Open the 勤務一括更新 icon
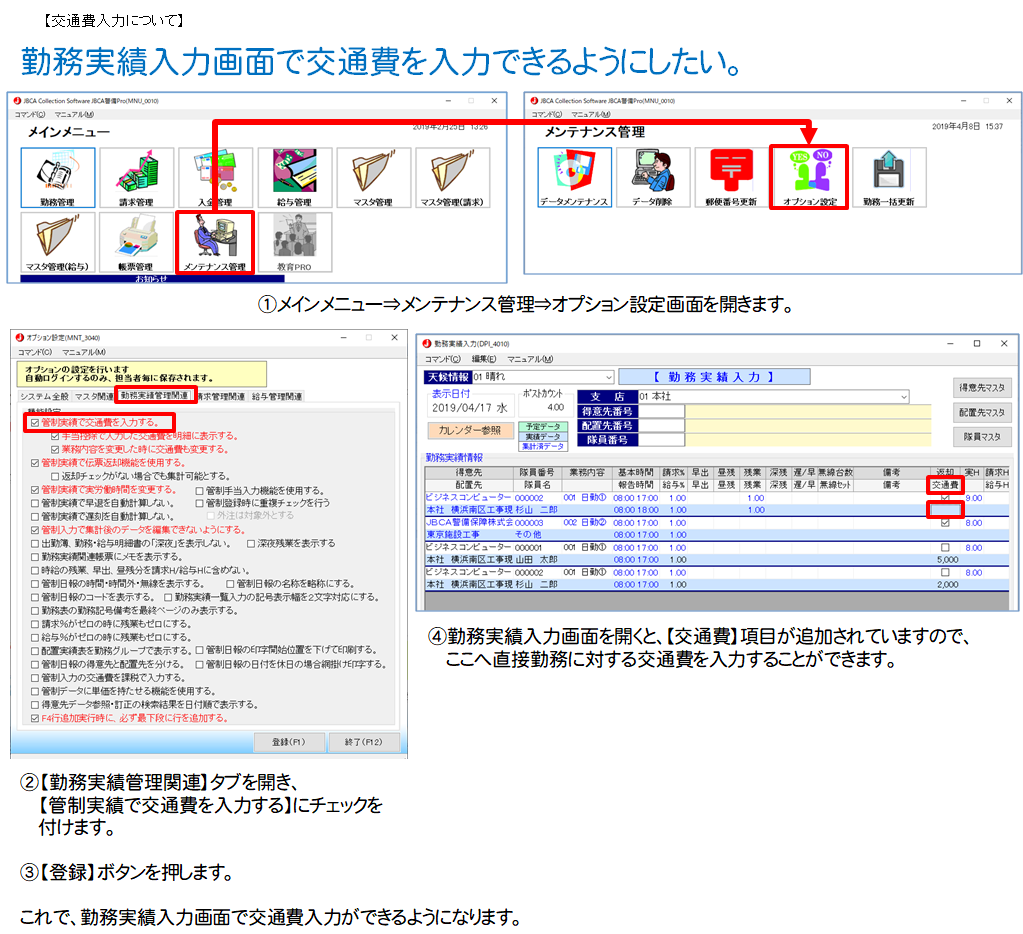This screenshot has width=1023, height=934. [887, 177]
